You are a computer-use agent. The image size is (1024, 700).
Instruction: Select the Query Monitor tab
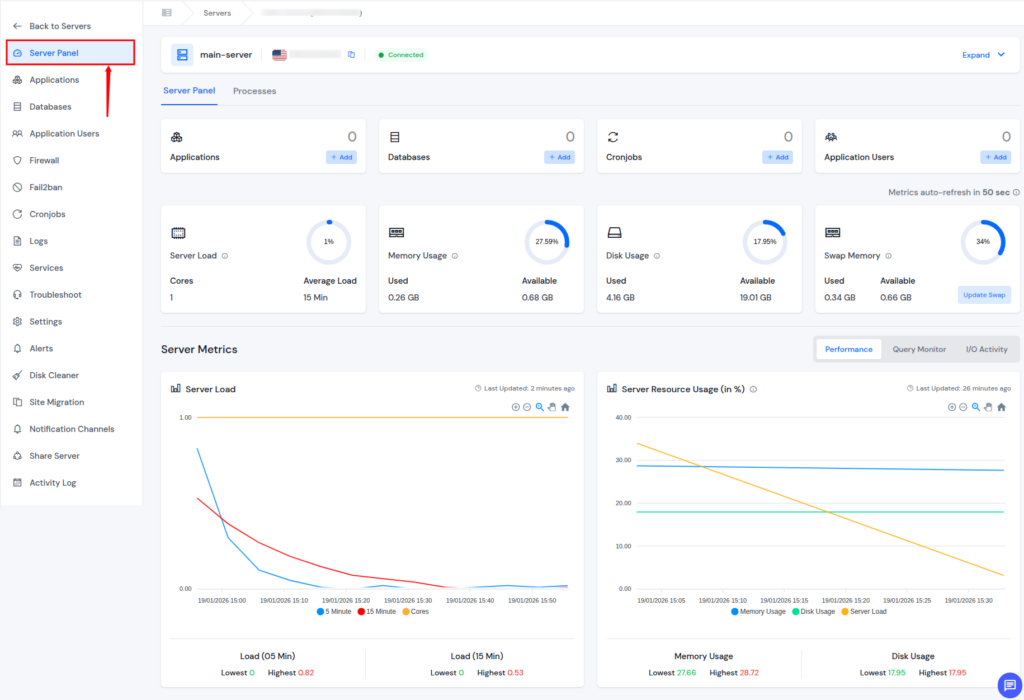[x=918, y=349]
